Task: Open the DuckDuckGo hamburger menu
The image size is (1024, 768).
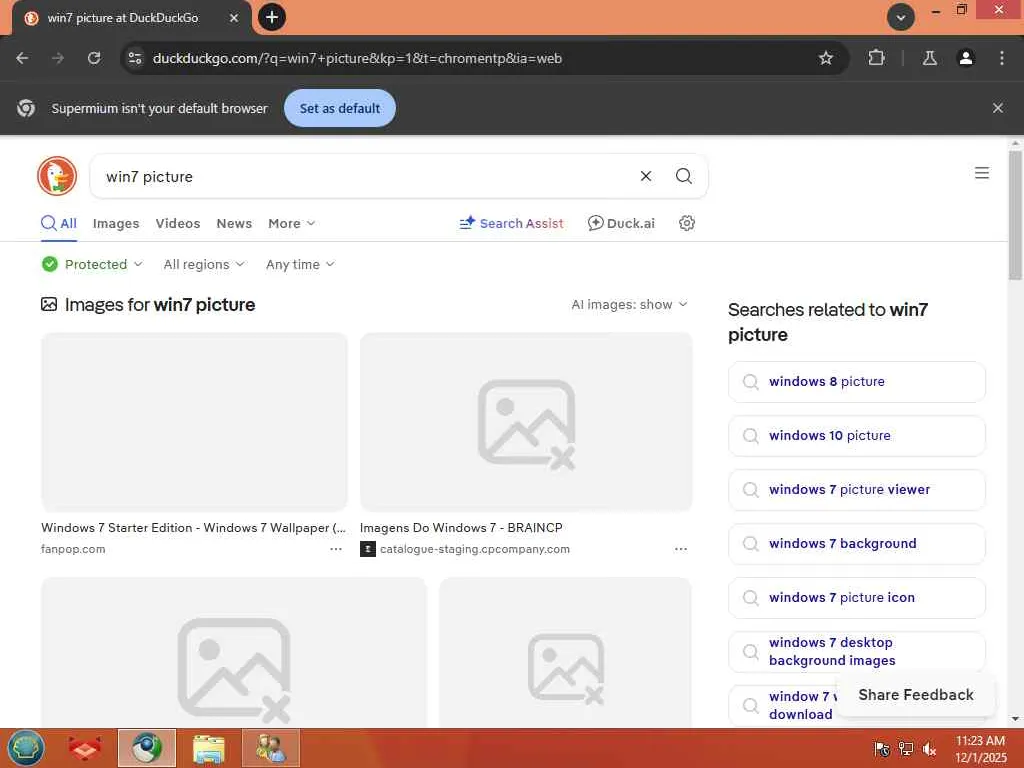Action: pos(982,173)
